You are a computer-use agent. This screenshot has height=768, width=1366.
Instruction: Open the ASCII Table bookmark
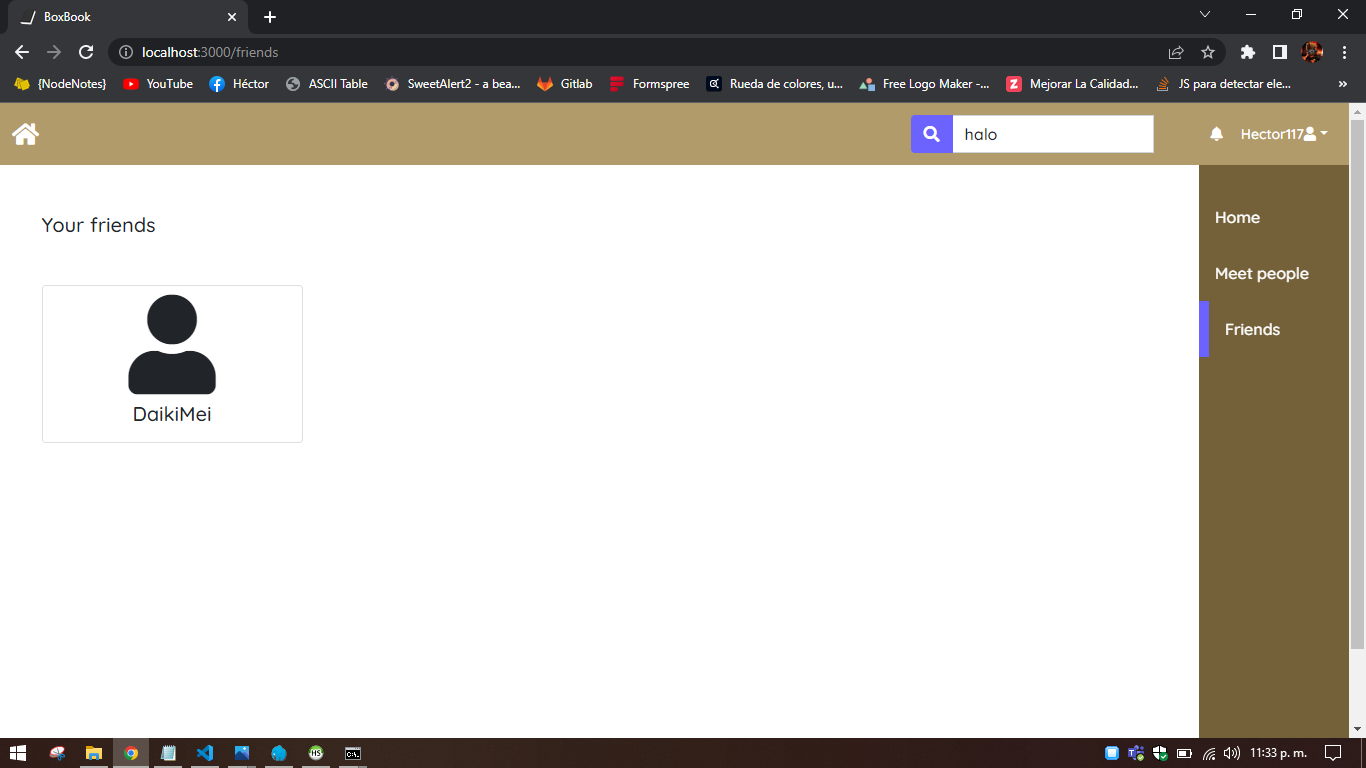[x=327, y=84]
